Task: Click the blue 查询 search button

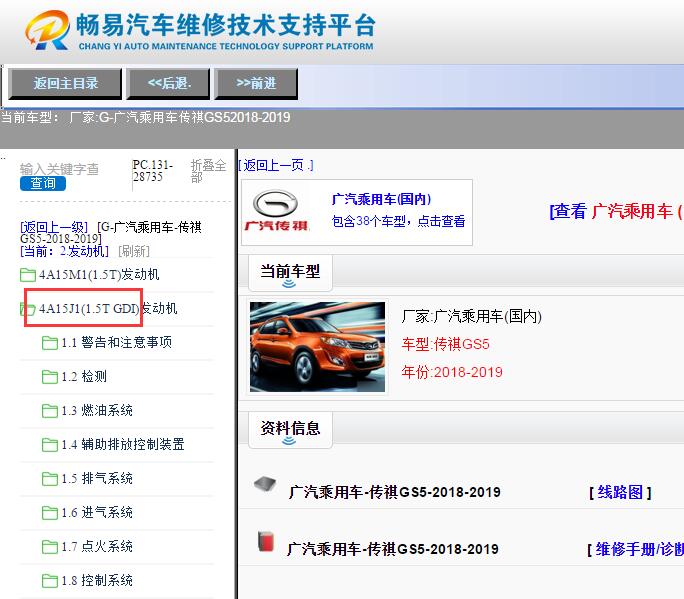Action: [43, 183]
